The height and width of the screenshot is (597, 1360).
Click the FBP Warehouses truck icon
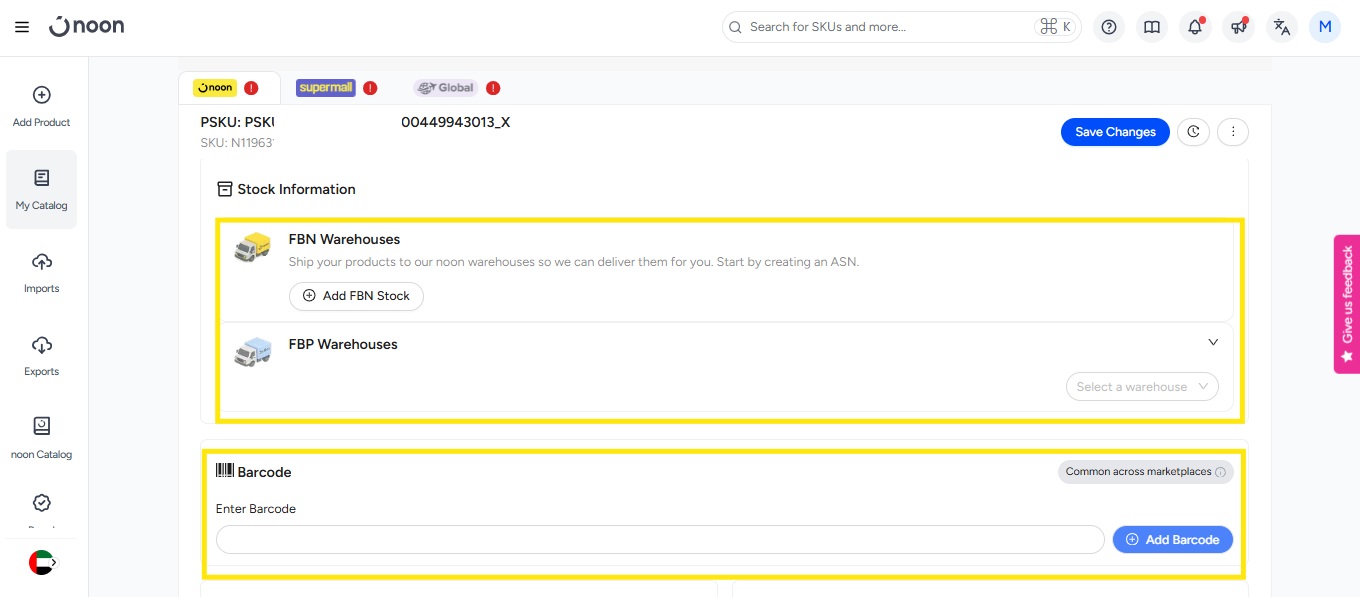[252, 352]
